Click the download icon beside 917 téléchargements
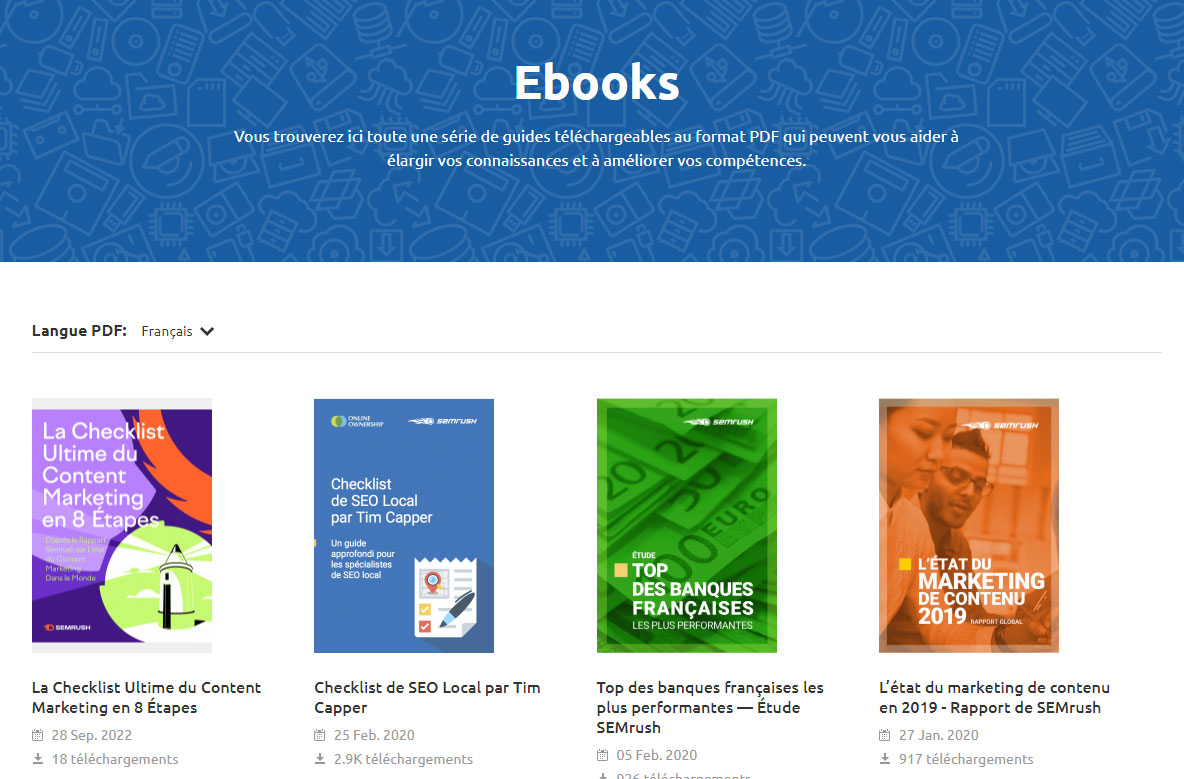 (x=885, y=759)
